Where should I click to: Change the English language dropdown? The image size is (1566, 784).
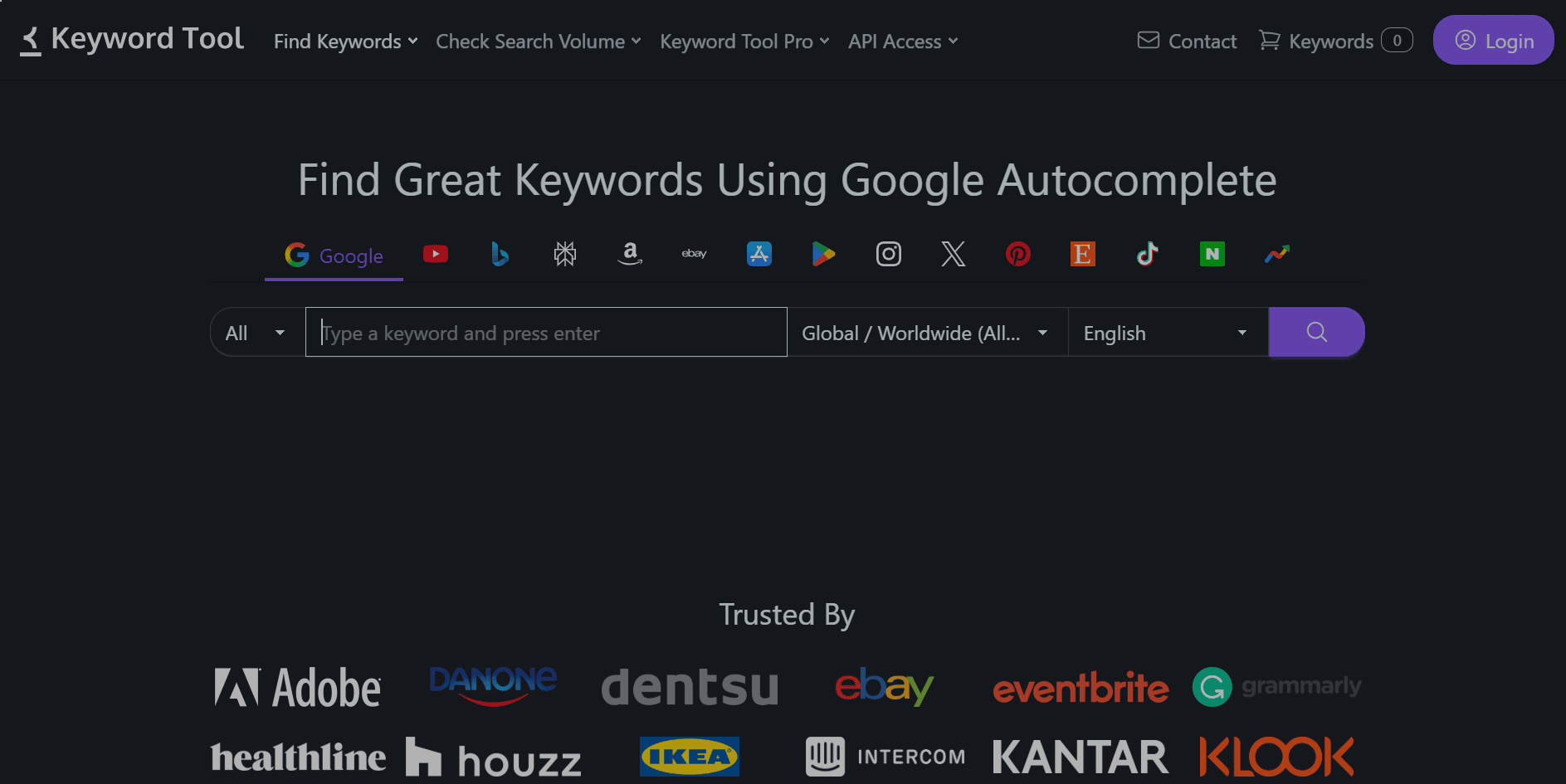1167,332
